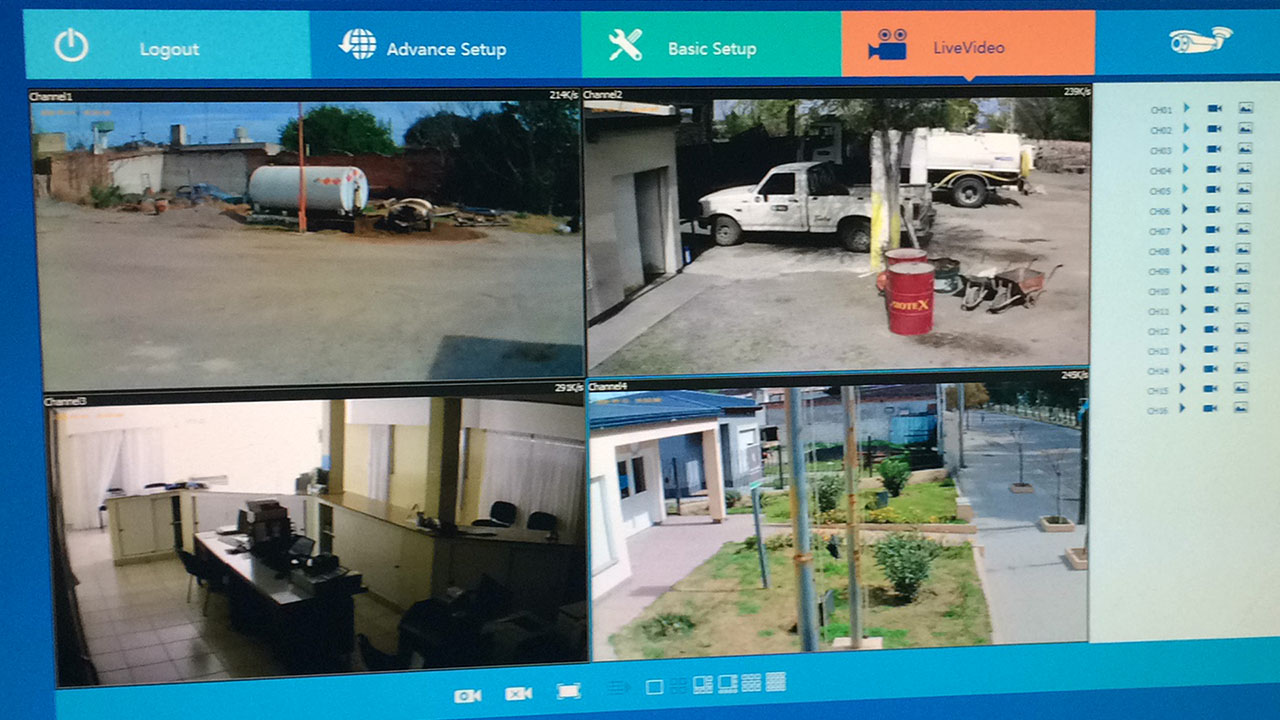
Task: Switch to the sixteen-channel grid layout
Action: coord(775,682)
